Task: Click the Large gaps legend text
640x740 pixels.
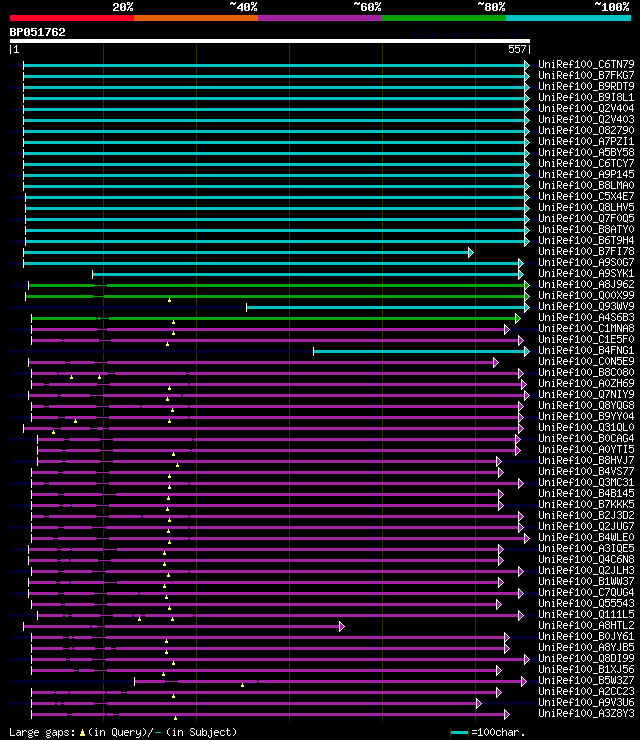Action: click(123, 732)
